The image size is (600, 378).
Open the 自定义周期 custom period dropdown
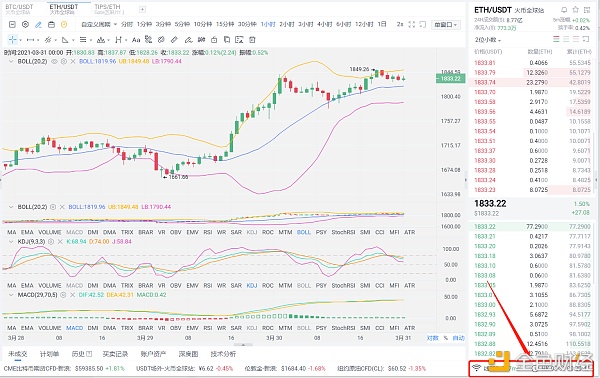99,24
